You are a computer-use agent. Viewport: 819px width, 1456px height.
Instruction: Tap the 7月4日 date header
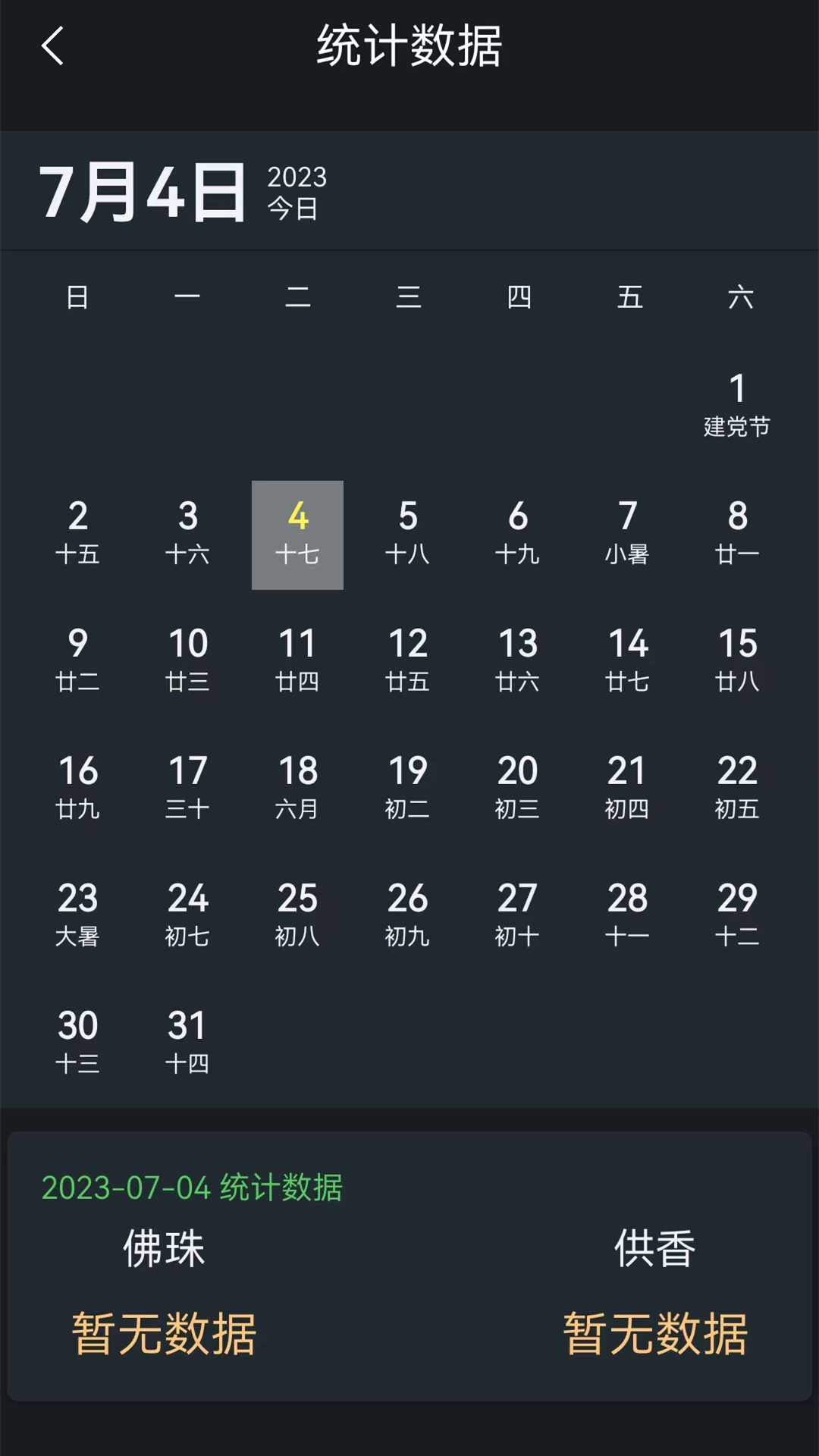point(144,190)
